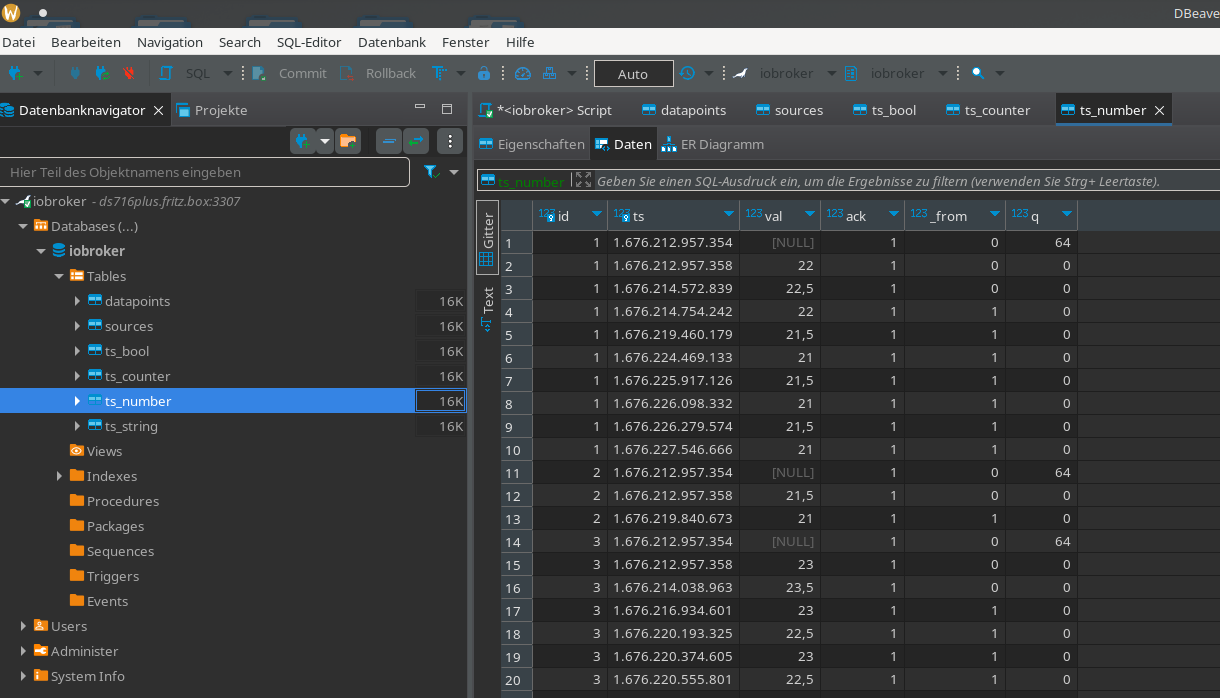
Task: Click the new database connection plug icon
Action: [16, 73]
